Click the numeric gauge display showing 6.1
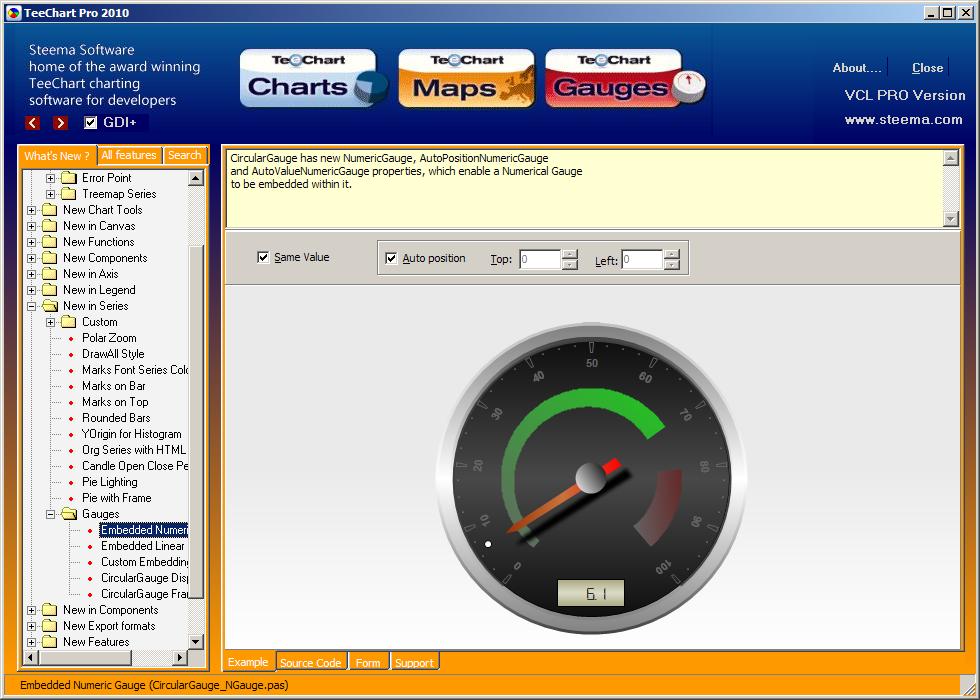The width and height of the screenshot is (980, 700). (x=591, y=594)
